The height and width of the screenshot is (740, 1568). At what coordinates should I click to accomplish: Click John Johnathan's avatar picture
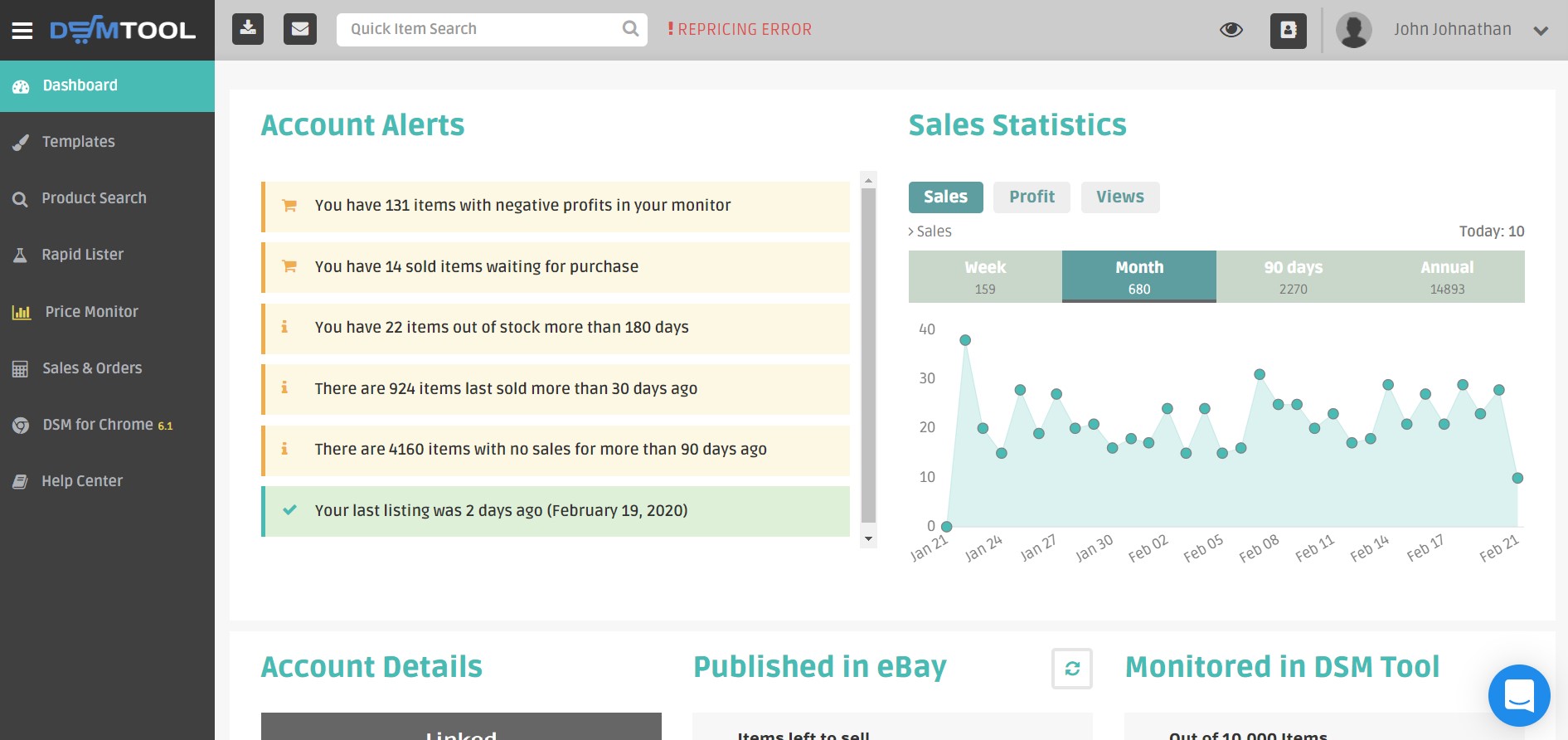pyautogui.click(x=1354, y=31)
